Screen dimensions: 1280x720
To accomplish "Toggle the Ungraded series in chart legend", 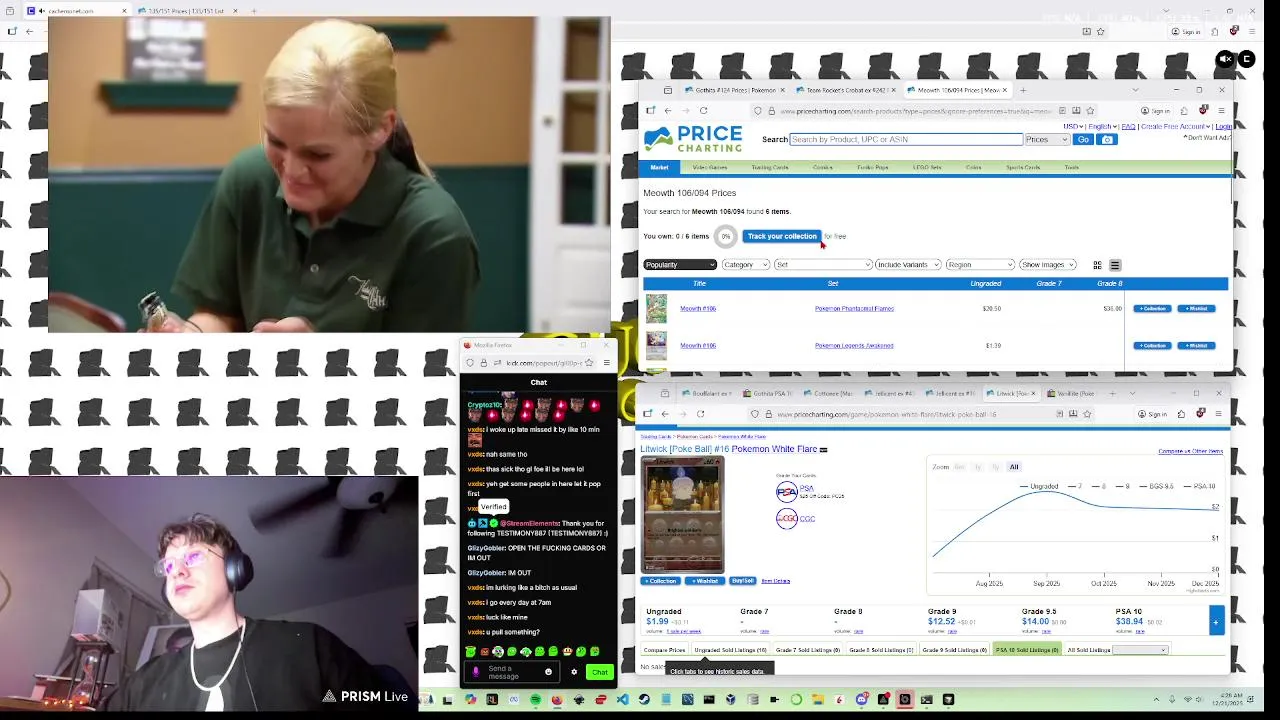I will pyautogui.click(x=1040, y=486).
